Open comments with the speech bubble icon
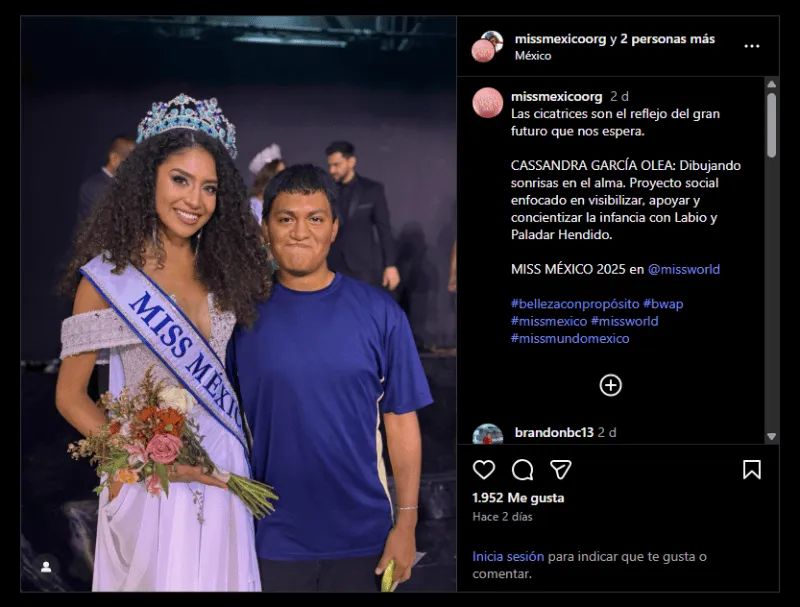 522,469
